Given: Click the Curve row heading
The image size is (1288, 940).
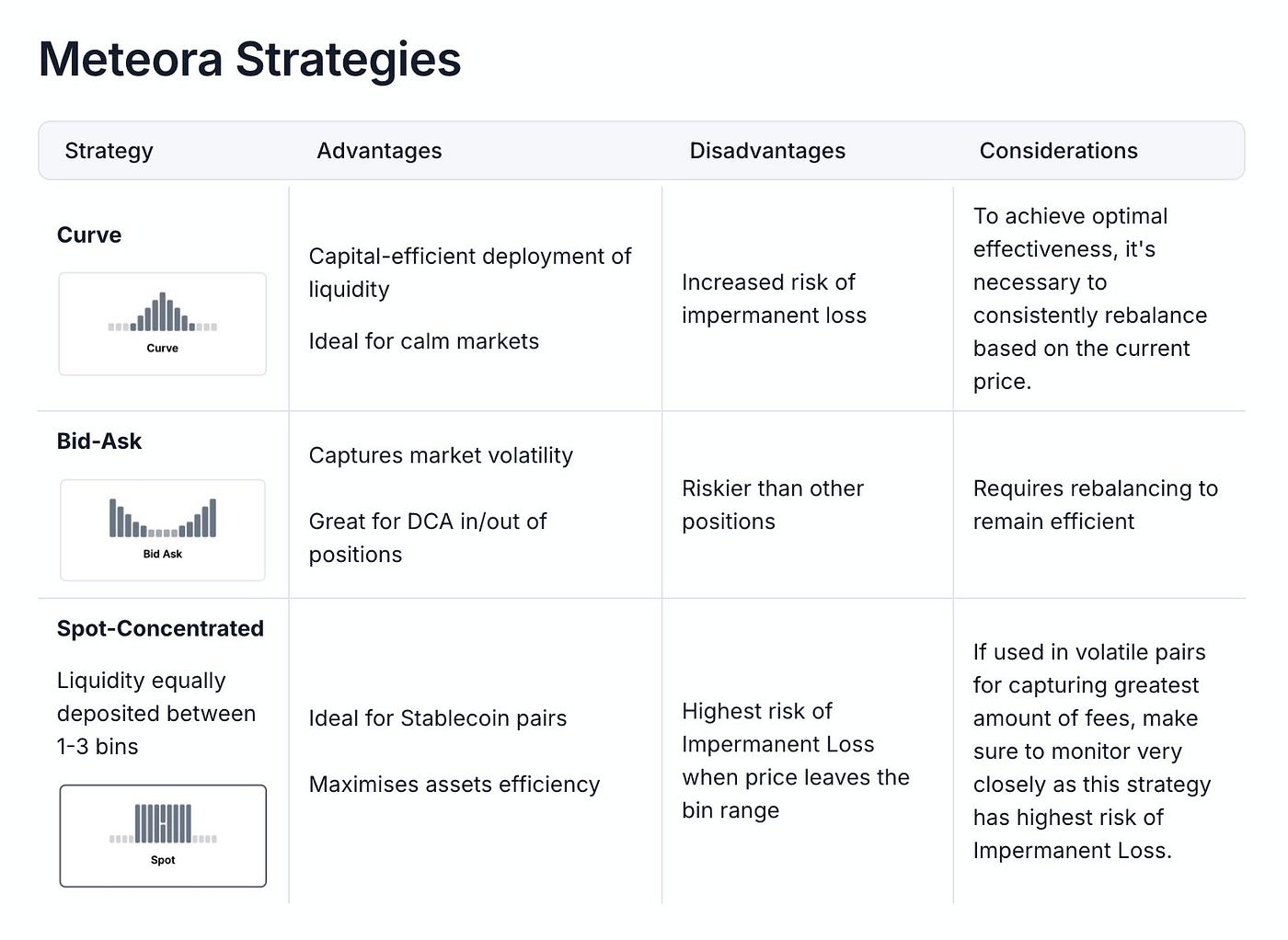Looking at the screenshot, I should pos(89,235).
